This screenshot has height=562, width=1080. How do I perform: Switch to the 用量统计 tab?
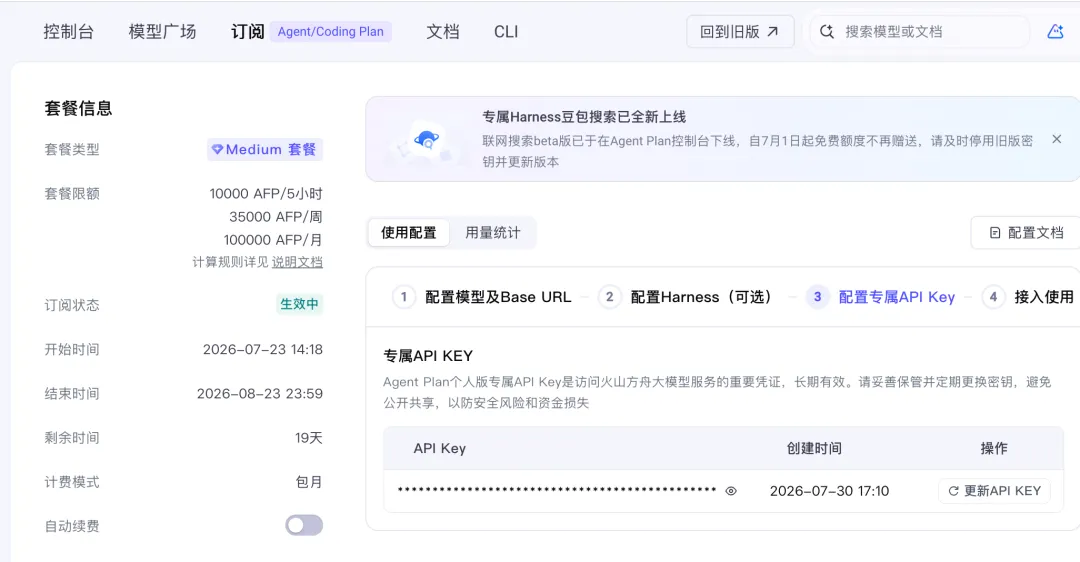click(x=492, y=233)
